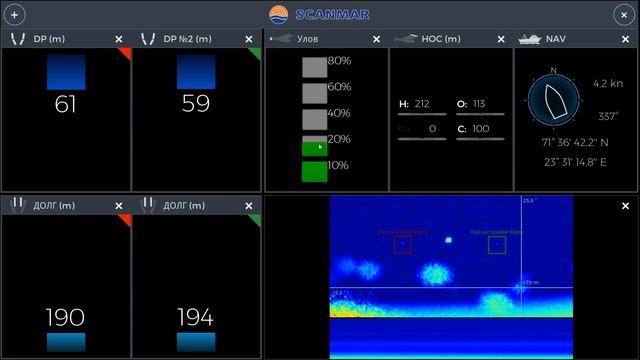Click the NAV panel title
This screenshot has width=640, height=360.
[556, 39]
